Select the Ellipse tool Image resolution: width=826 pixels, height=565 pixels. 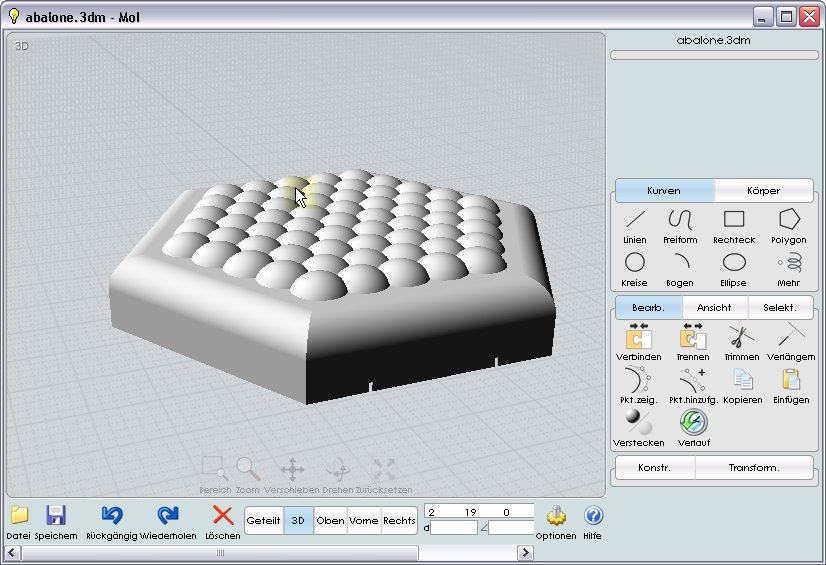pyautogui.click(x=733, y=270)
